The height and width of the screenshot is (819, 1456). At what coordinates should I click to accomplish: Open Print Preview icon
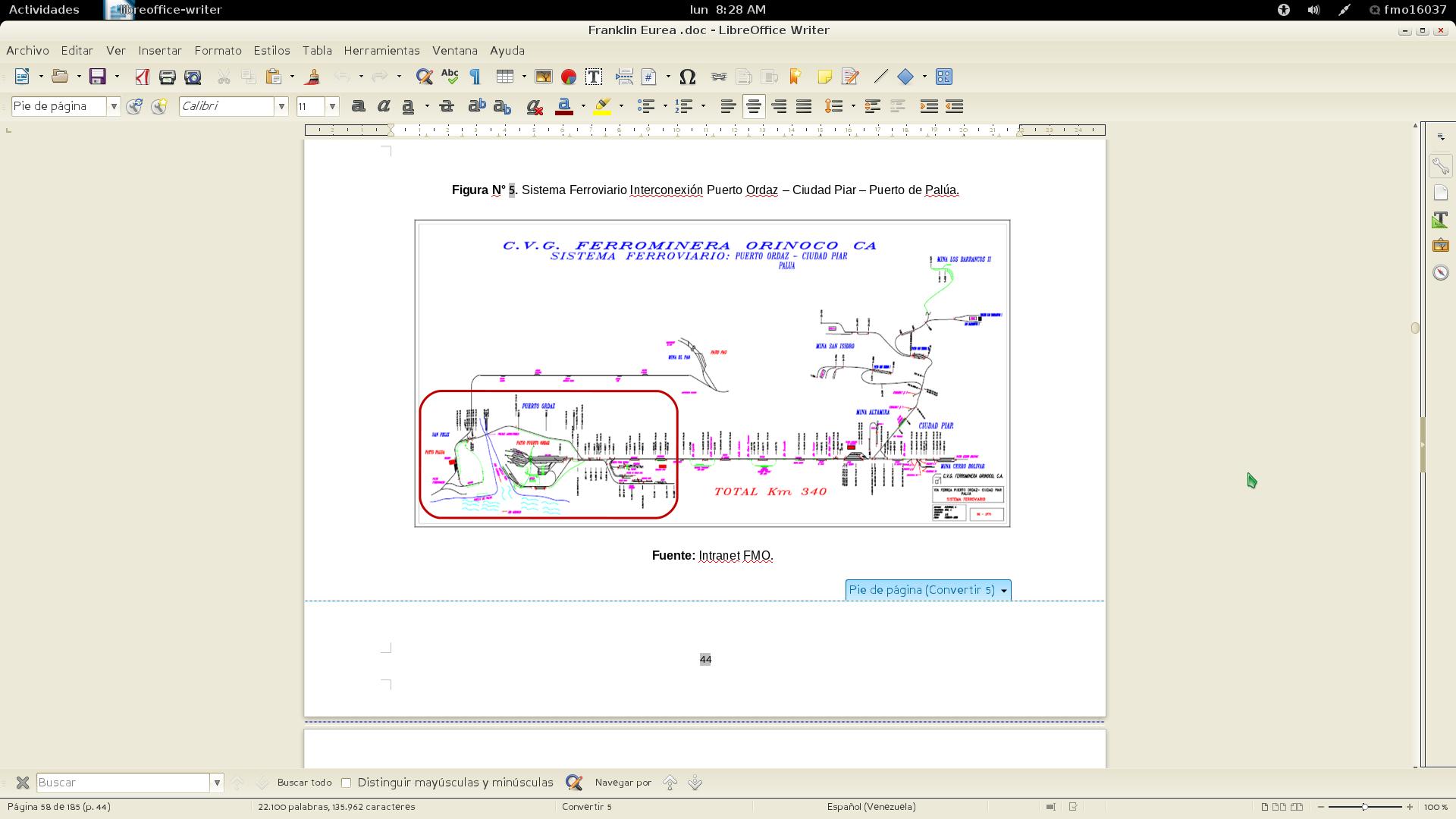click(193, 77)
